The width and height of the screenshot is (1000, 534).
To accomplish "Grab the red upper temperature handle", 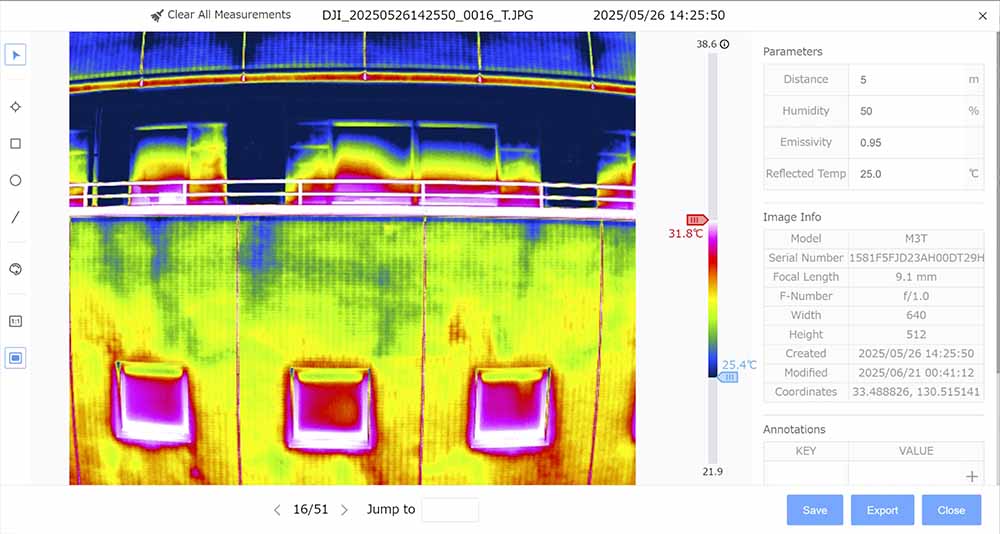I will (x=696, y=219).
